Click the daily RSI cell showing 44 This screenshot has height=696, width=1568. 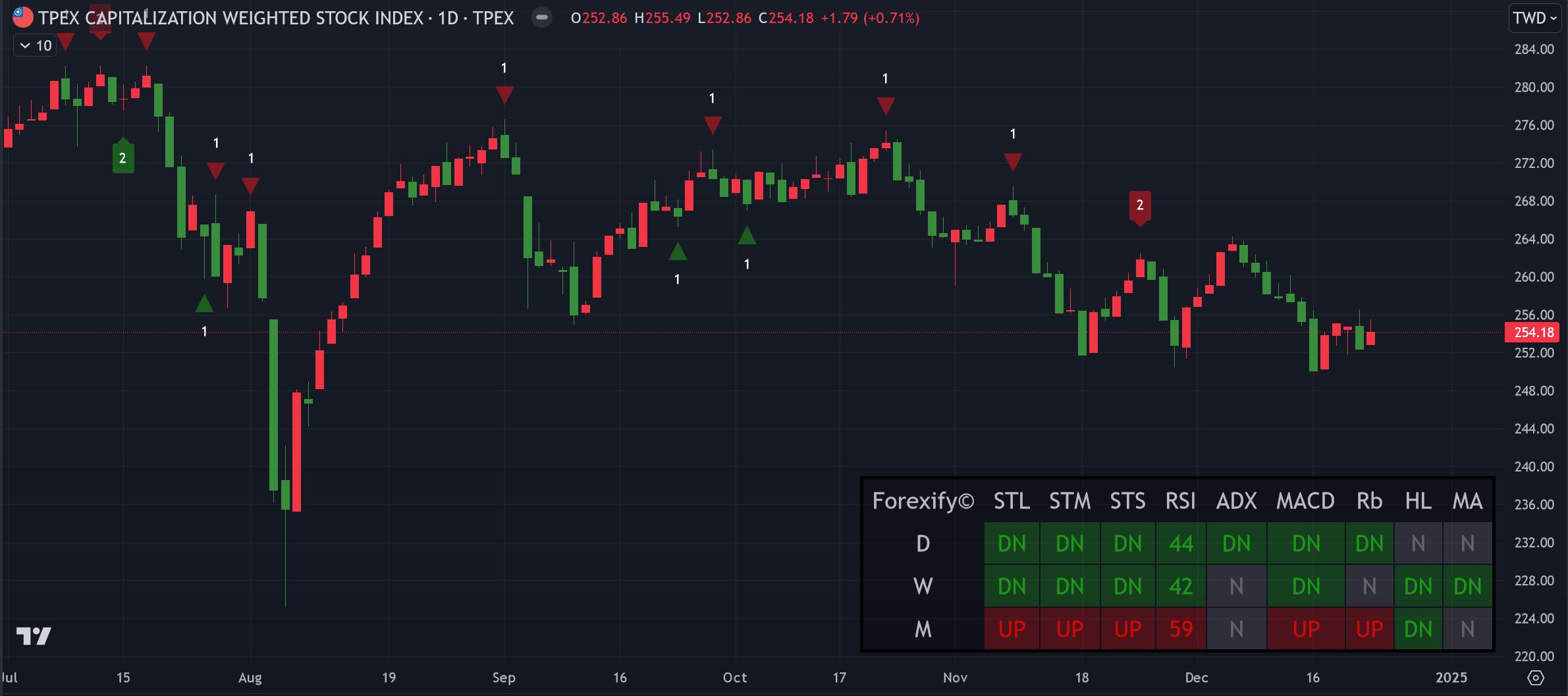pyautogui.click(x=1180, y=544)
